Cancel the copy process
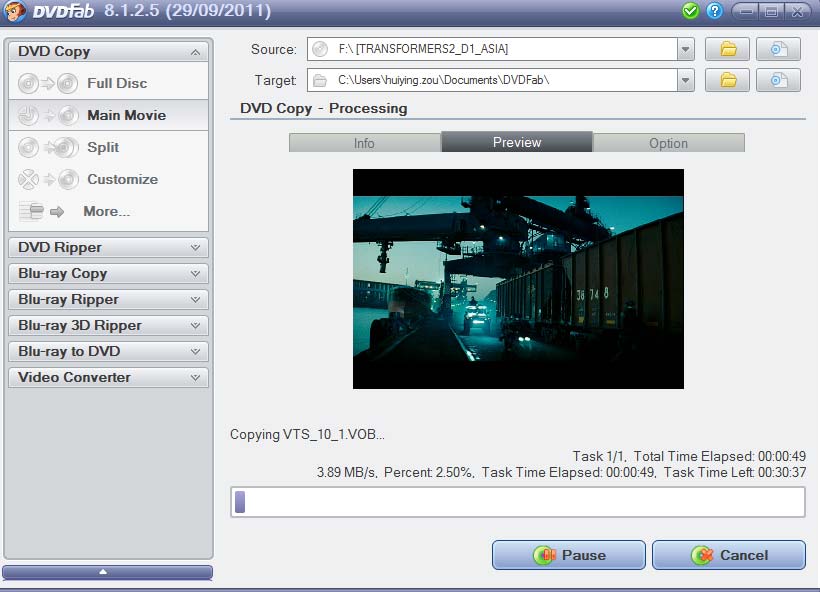This screenshot has height=592, width=820. tap(728, 555)
